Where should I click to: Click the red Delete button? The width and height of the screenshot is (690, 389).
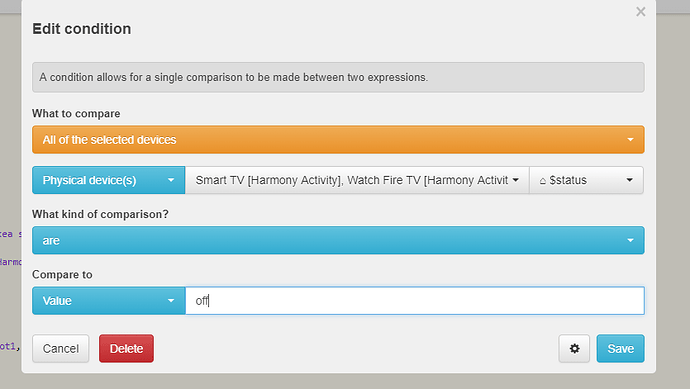tap(126, 349)
